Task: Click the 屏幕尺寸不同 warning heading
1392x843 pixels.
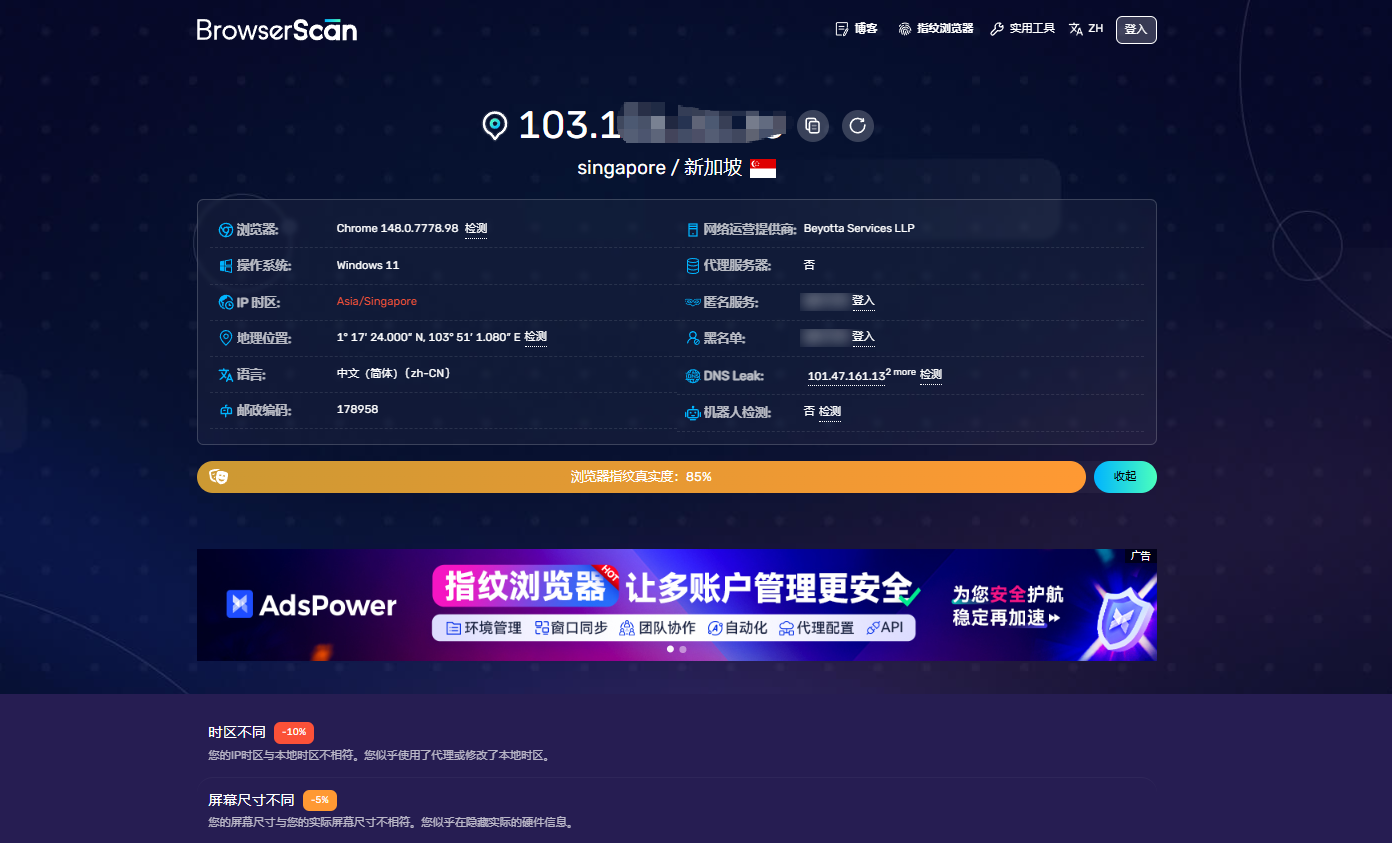Action: 251,800
